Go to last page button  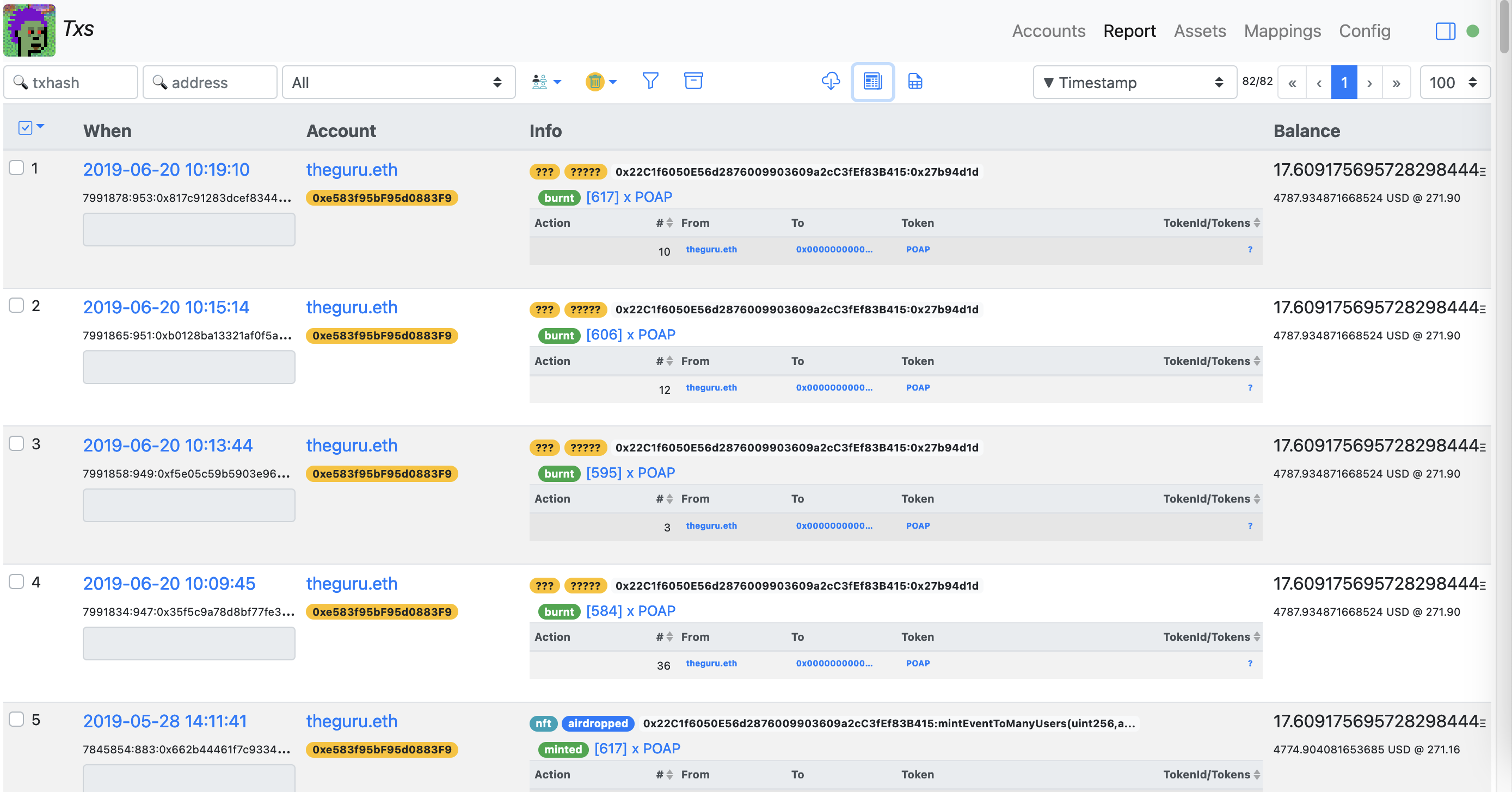(1397, 82)
